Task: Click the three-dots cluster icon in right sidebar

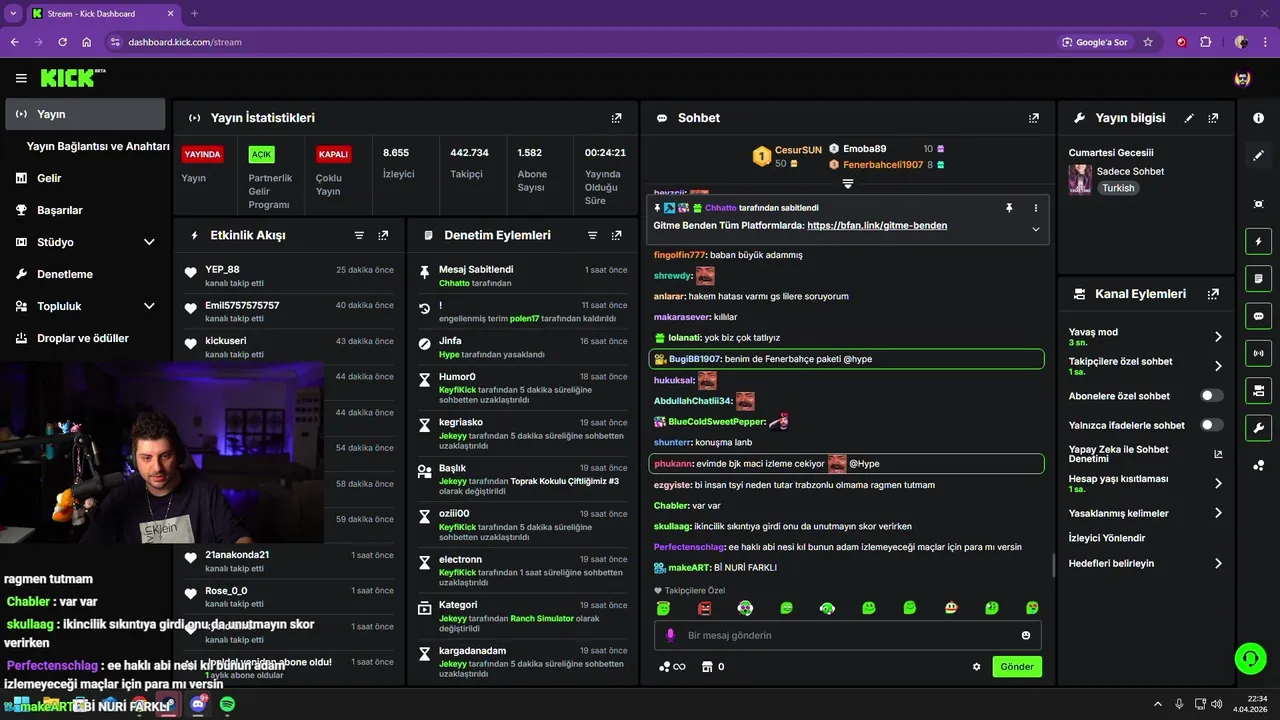Action: [1258, 465]
